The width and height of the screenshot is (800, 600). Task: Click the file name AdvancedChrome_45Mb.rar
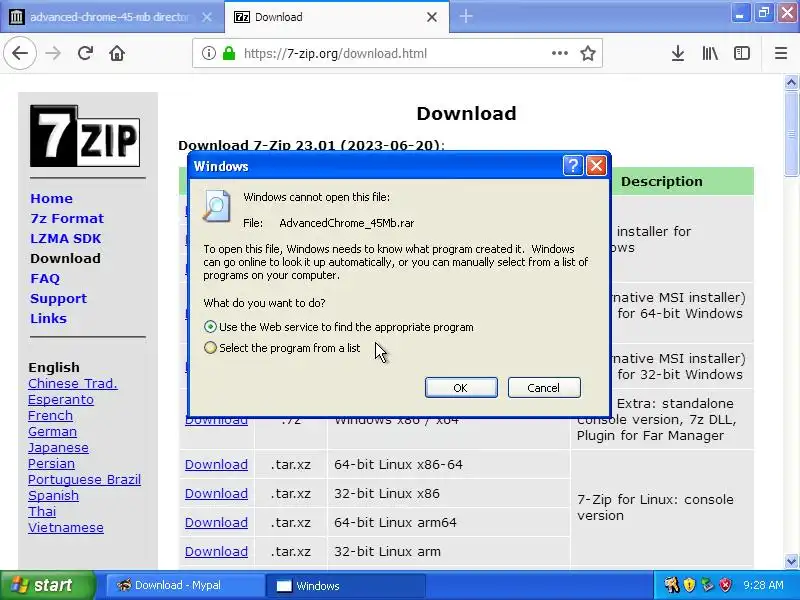346,223
